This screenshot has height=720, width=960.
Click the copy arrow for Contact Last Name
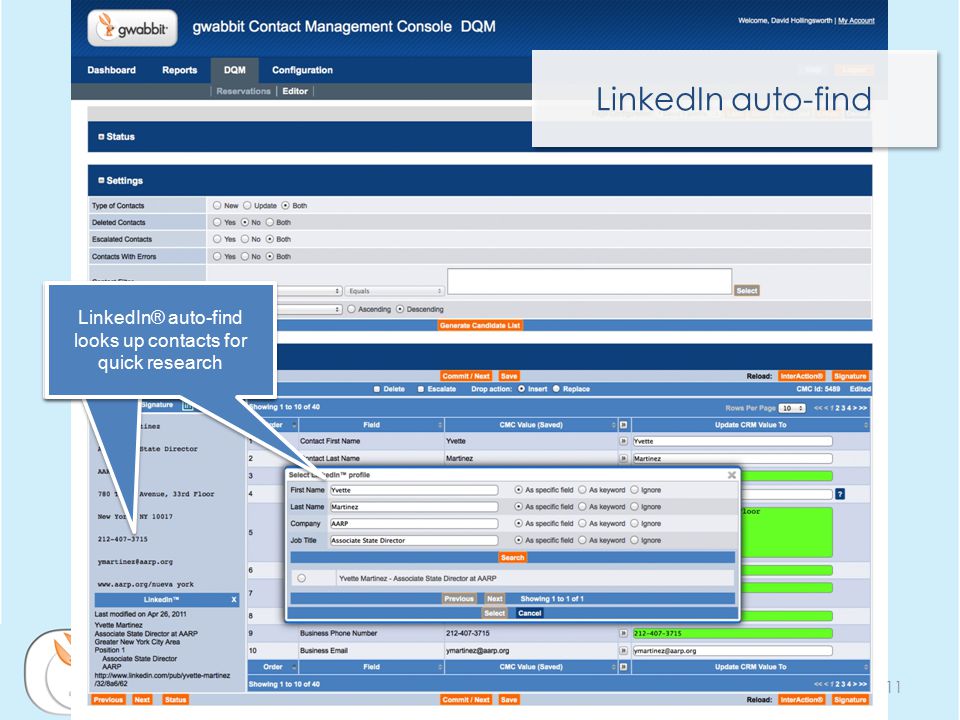(623, 458)
